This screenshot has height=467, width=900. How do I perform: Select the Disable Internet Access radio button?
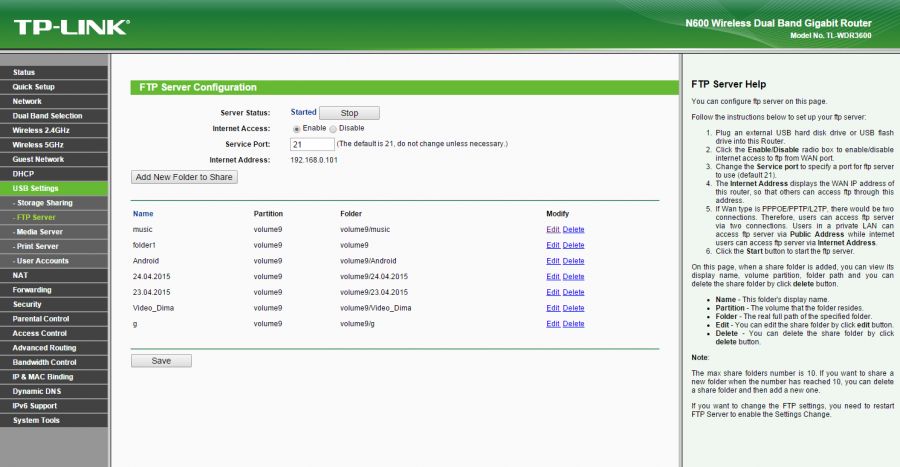click(x=334, y=129)
